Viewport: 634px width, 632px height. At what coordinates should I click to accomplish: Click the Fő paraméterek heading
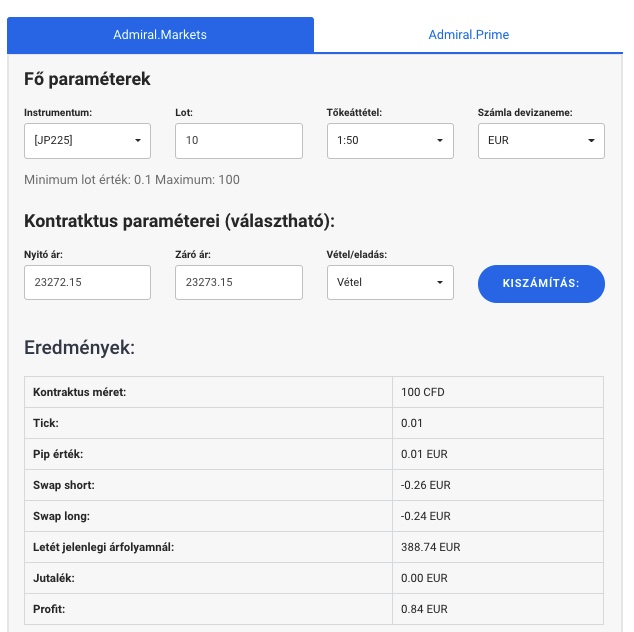(87, 79)
